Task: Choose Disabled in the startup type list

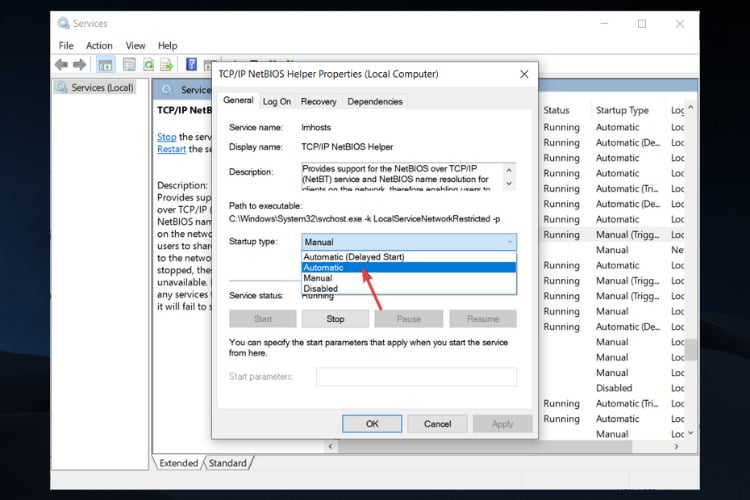Action: point(409,289)
